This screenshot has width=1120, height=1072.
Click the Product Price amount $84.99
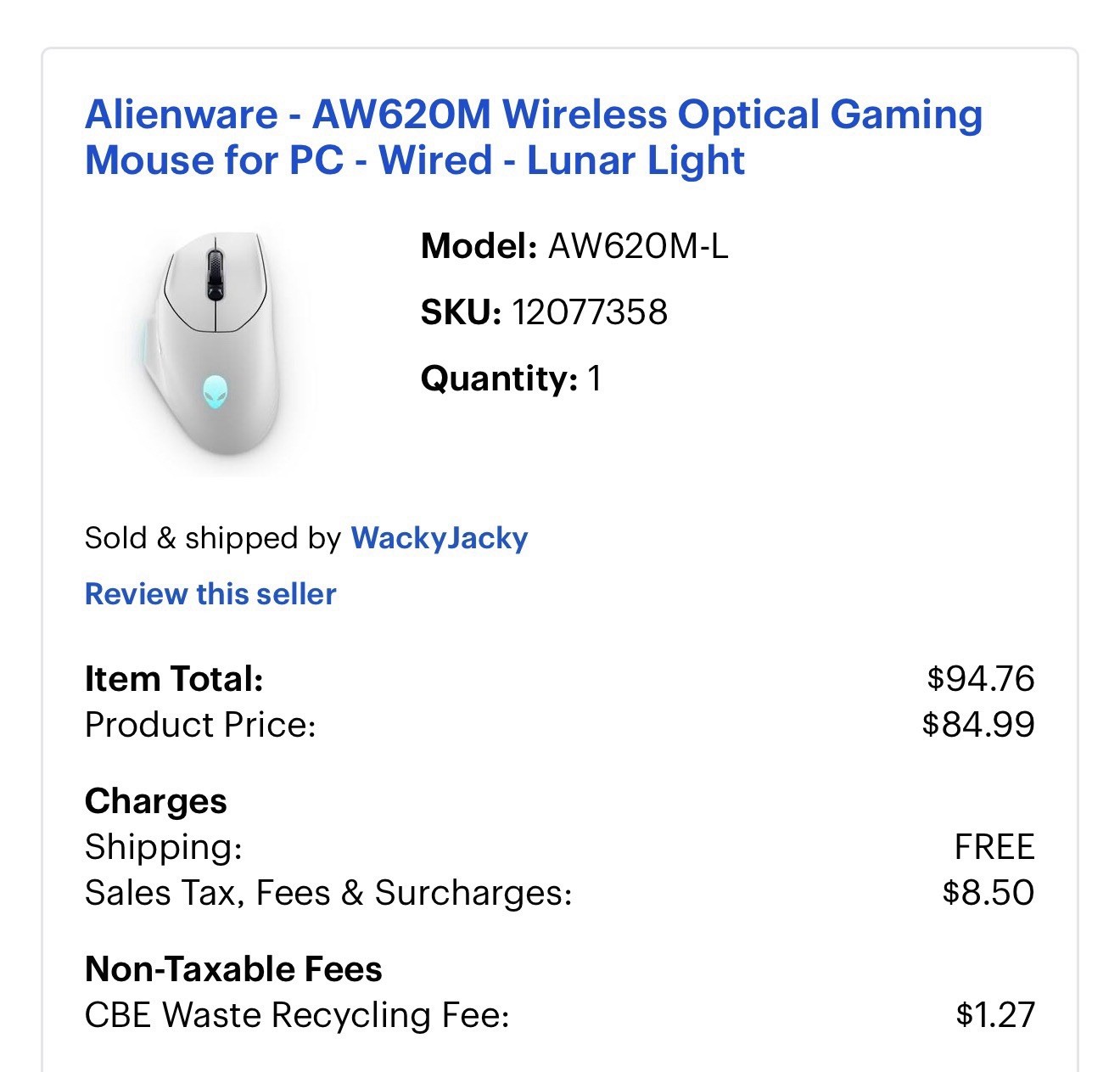[x=977, y=724]
